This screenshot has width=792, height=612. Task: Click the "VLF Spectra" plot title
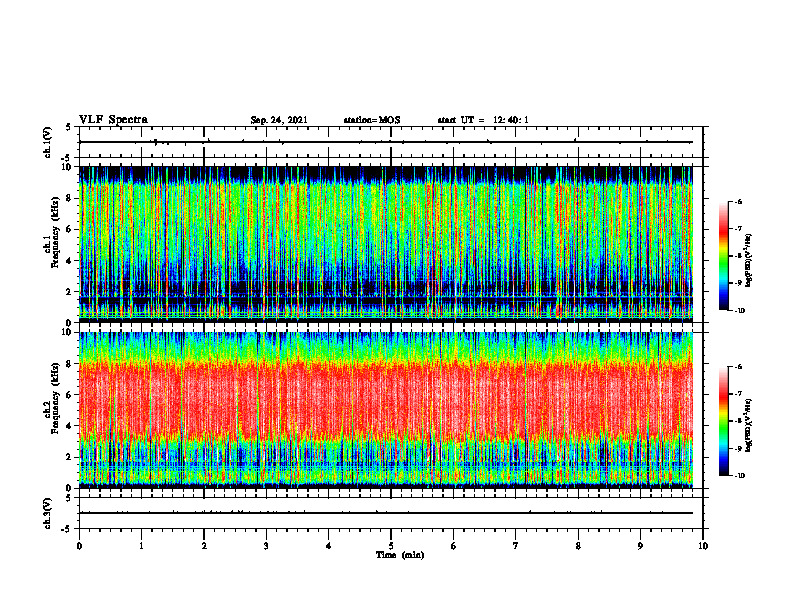(113, 120)
